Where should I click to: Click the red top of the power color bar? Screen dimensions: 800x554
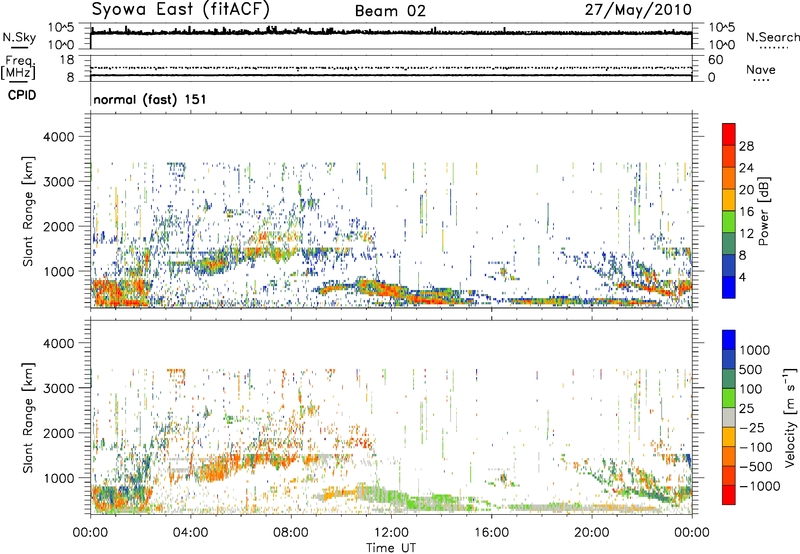(729, 134)
